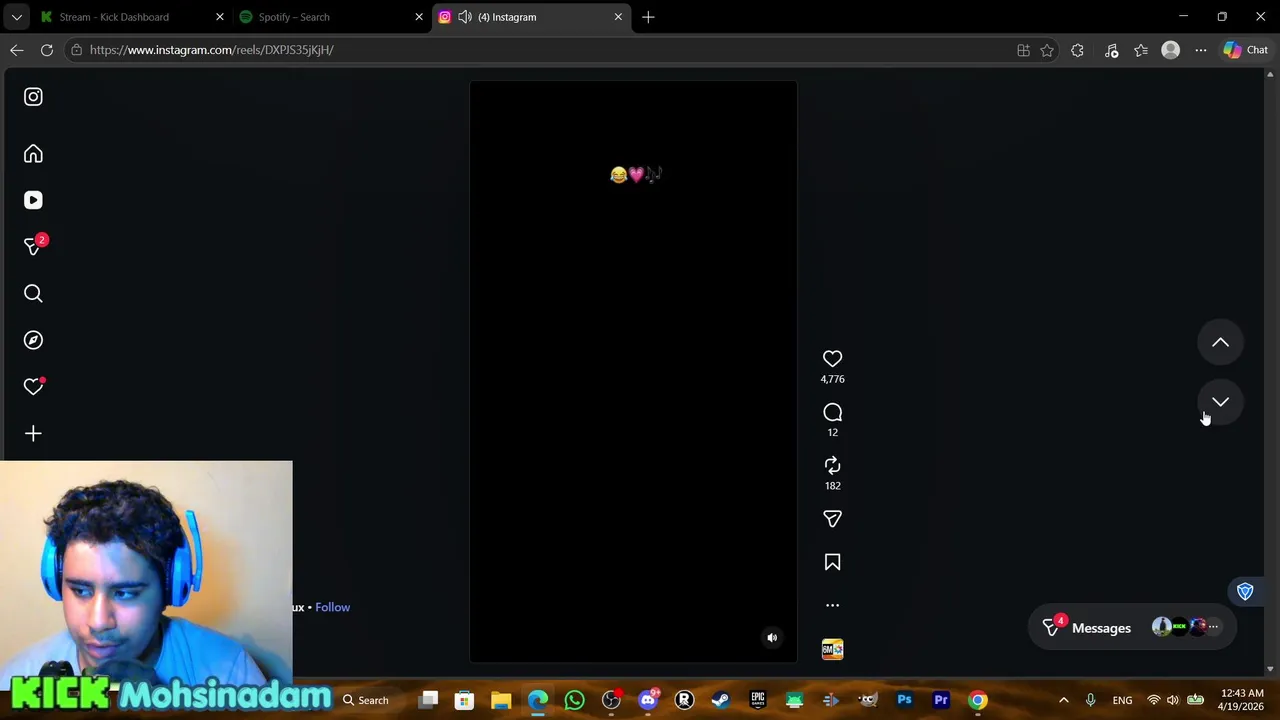Open the reel audio thumbnail

pyautogui.click(x=832, y=650)
